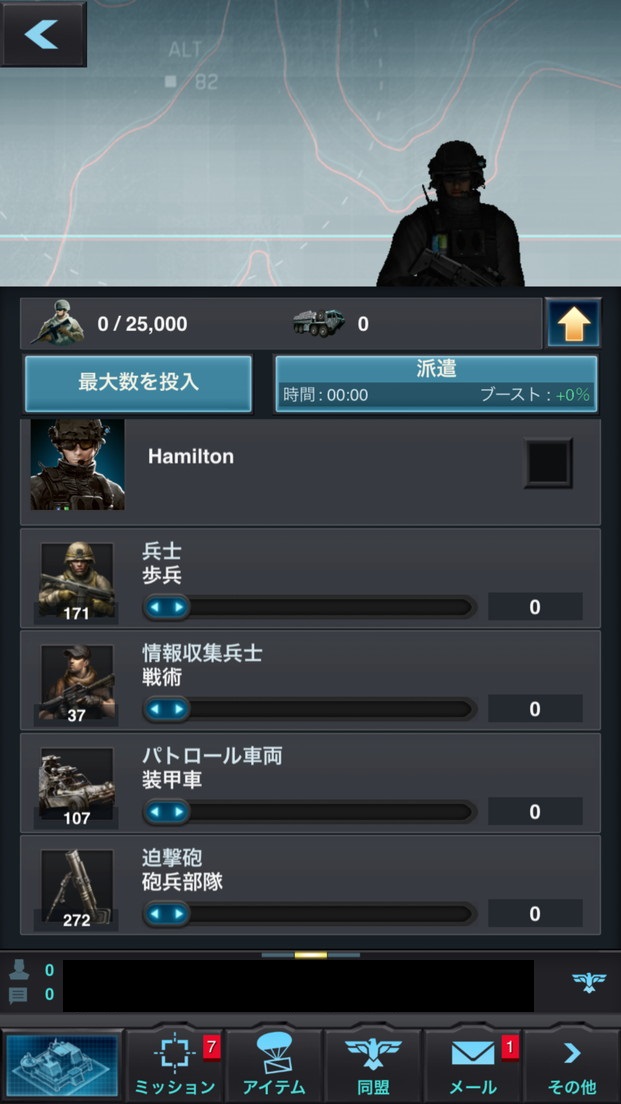The height and width of the screenshot is (1104, 621).
Task: Click the 歩兵 soldier slider handle
Action: tap(167, 607)
